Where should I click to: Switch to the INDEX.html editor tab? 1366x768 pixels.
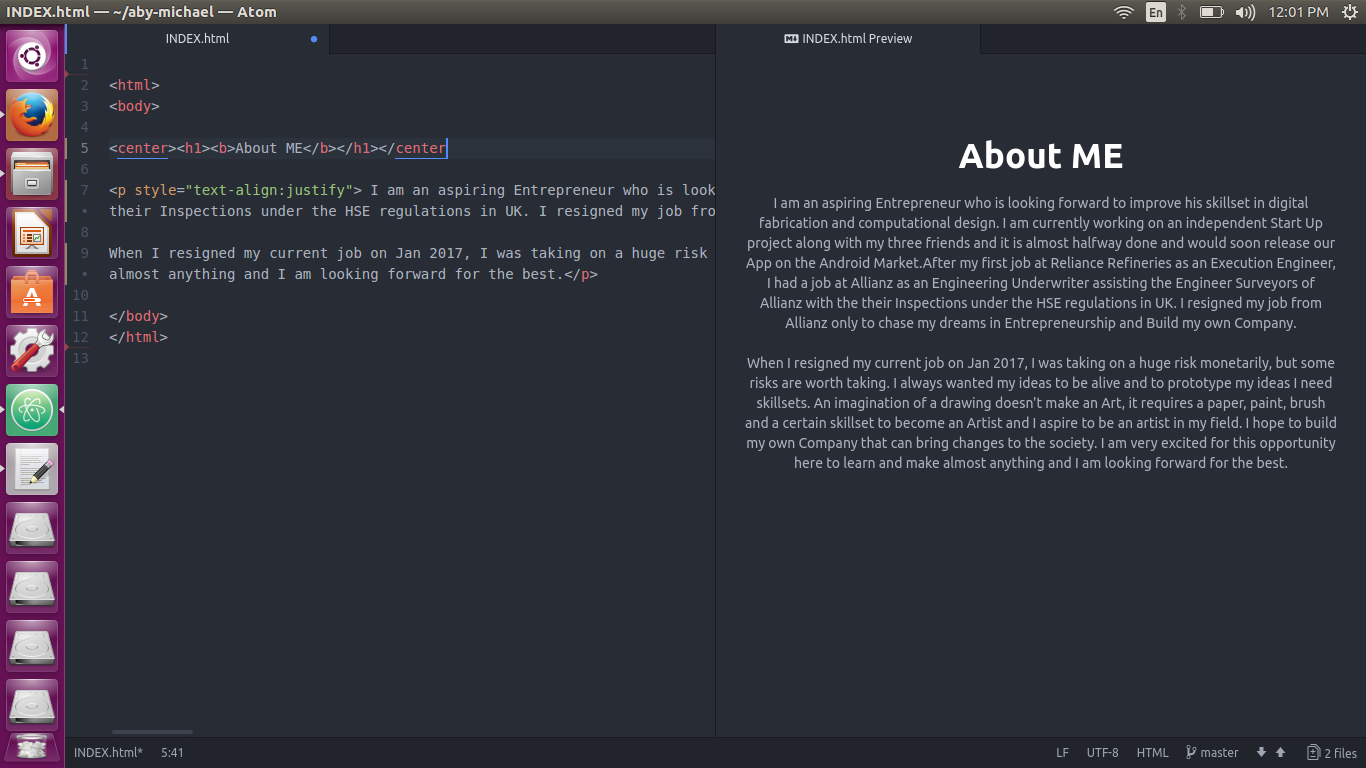pyautogui.click(x=197, y=39)
